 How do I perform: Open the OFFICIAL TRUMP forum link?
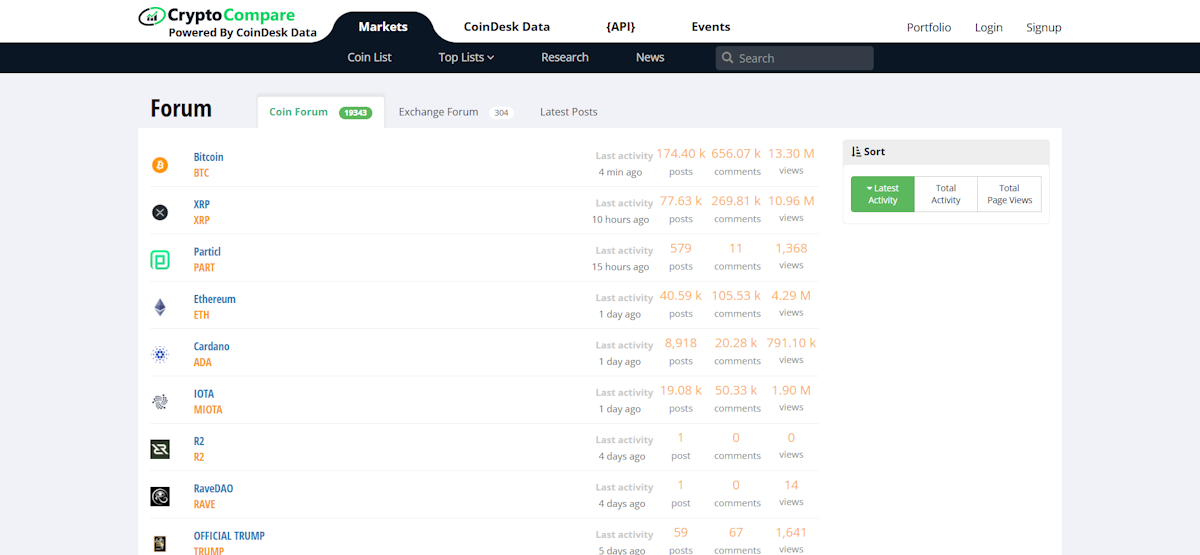click(x=229, y=535)
